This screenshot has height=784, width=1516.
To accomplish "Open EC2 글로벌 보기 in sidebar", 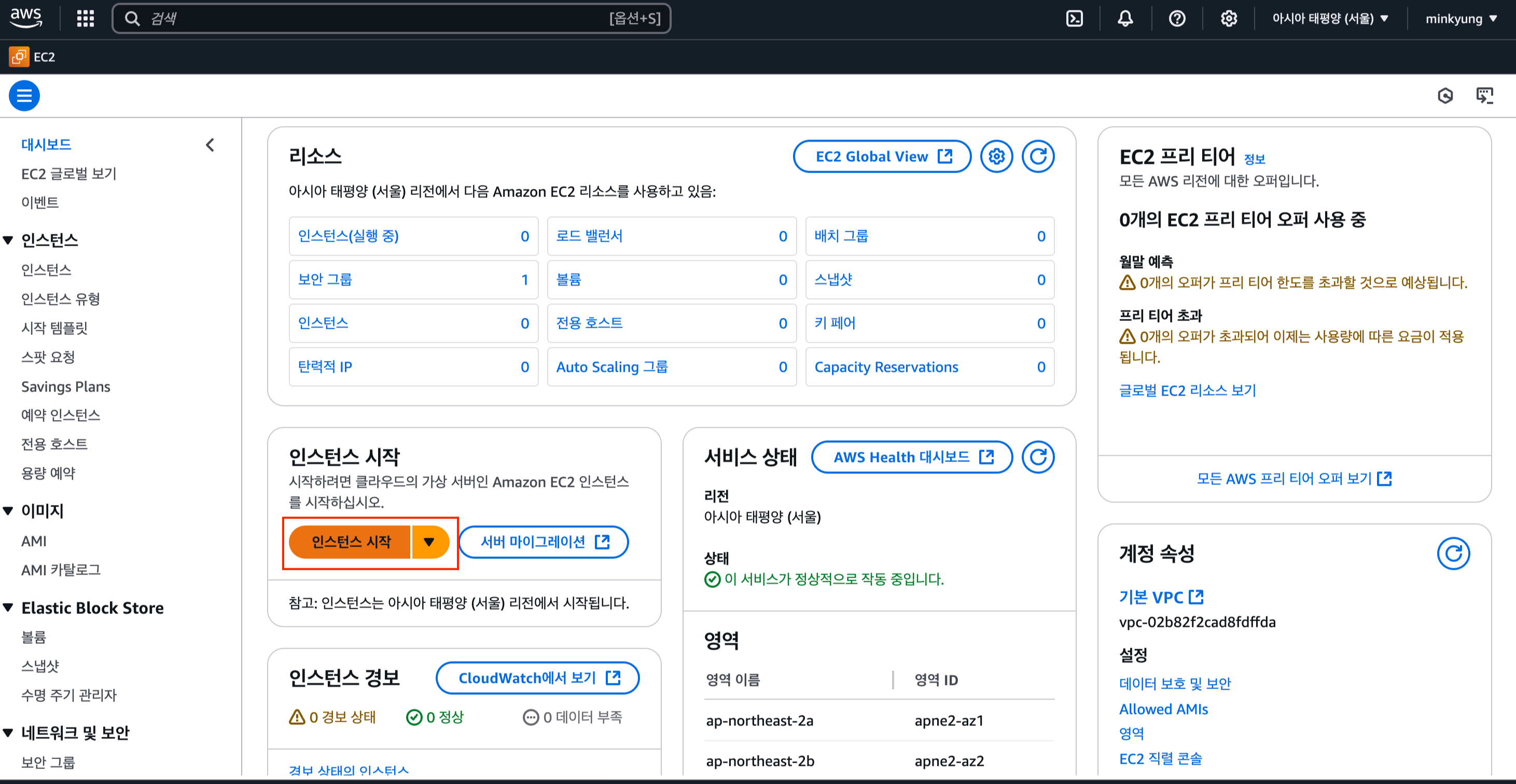I will (x=69, y=174).
